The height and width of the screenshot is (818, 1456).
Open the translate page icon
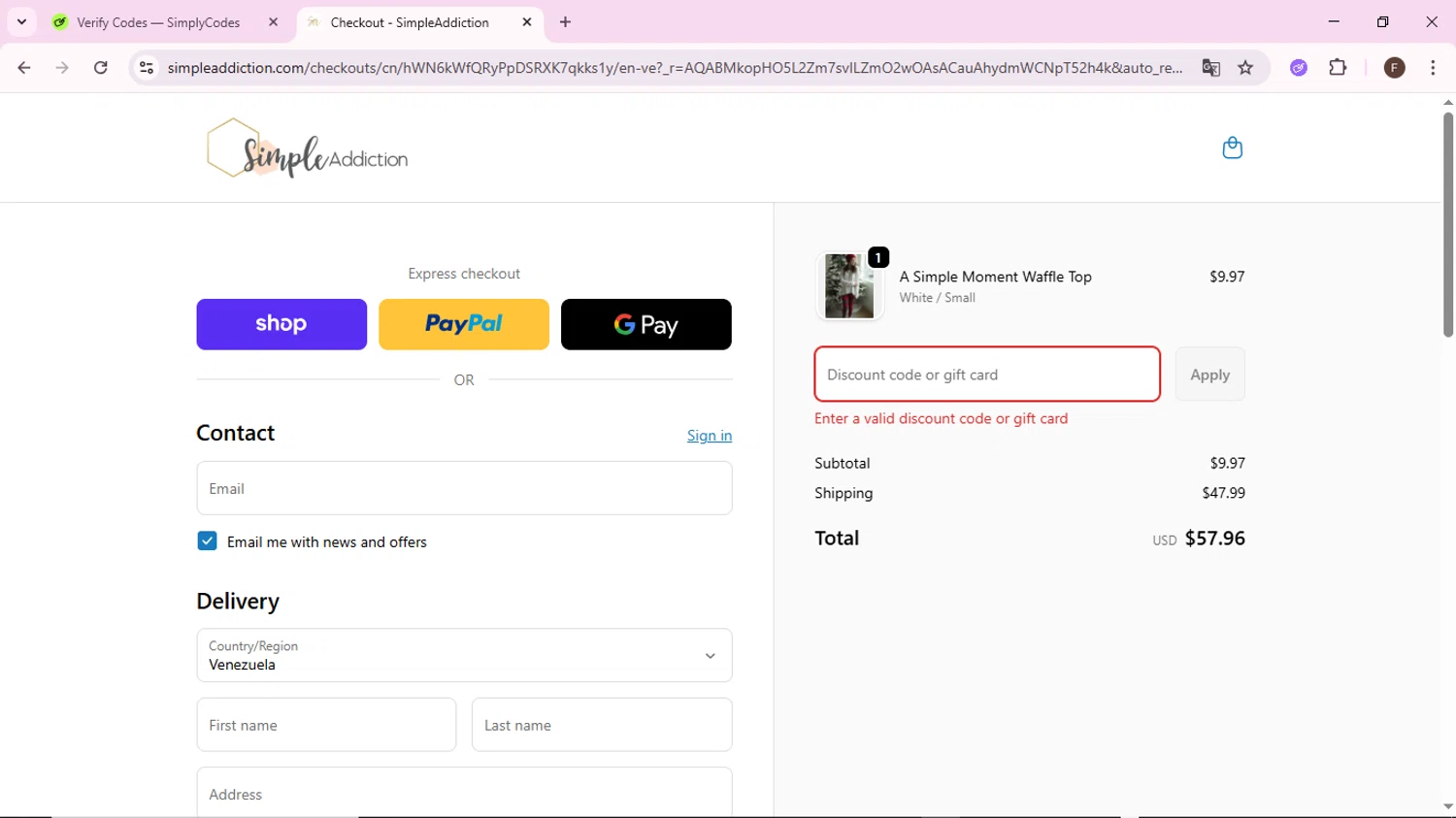point(1210,67)
